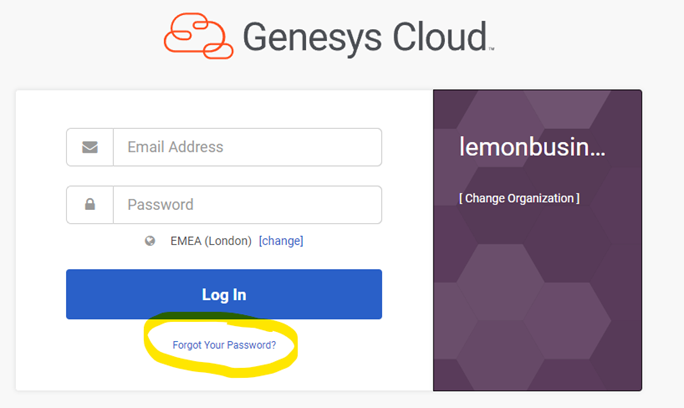Click the globe icon next to EMEA
Viewport: 684px width, 408px height.
pos(150,241)
